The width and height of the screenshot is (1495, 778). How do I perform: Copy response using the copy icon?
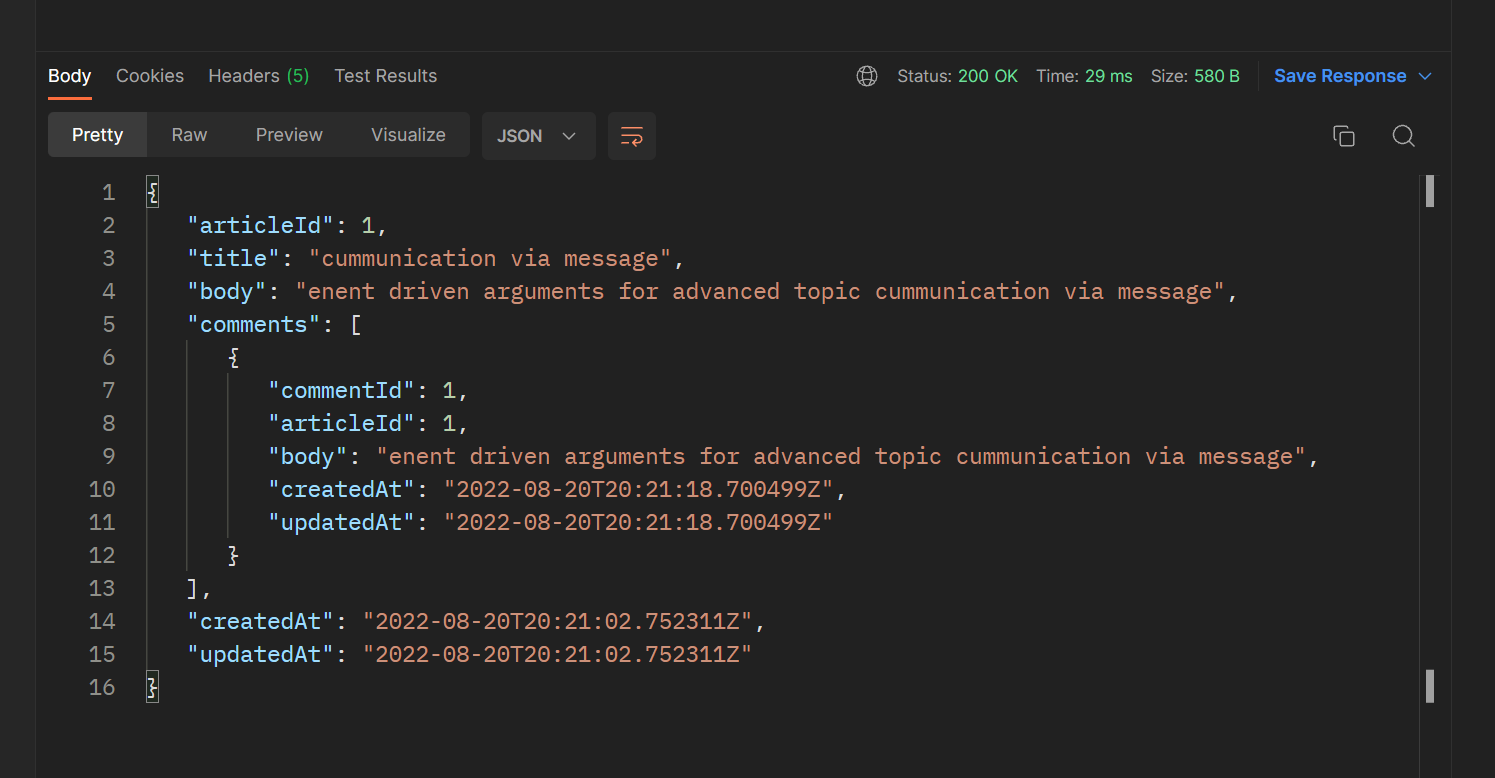point(1344,136)
